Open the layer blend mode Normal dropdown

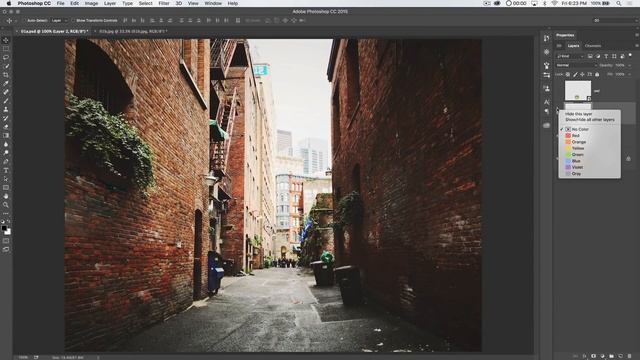point(576,65)
